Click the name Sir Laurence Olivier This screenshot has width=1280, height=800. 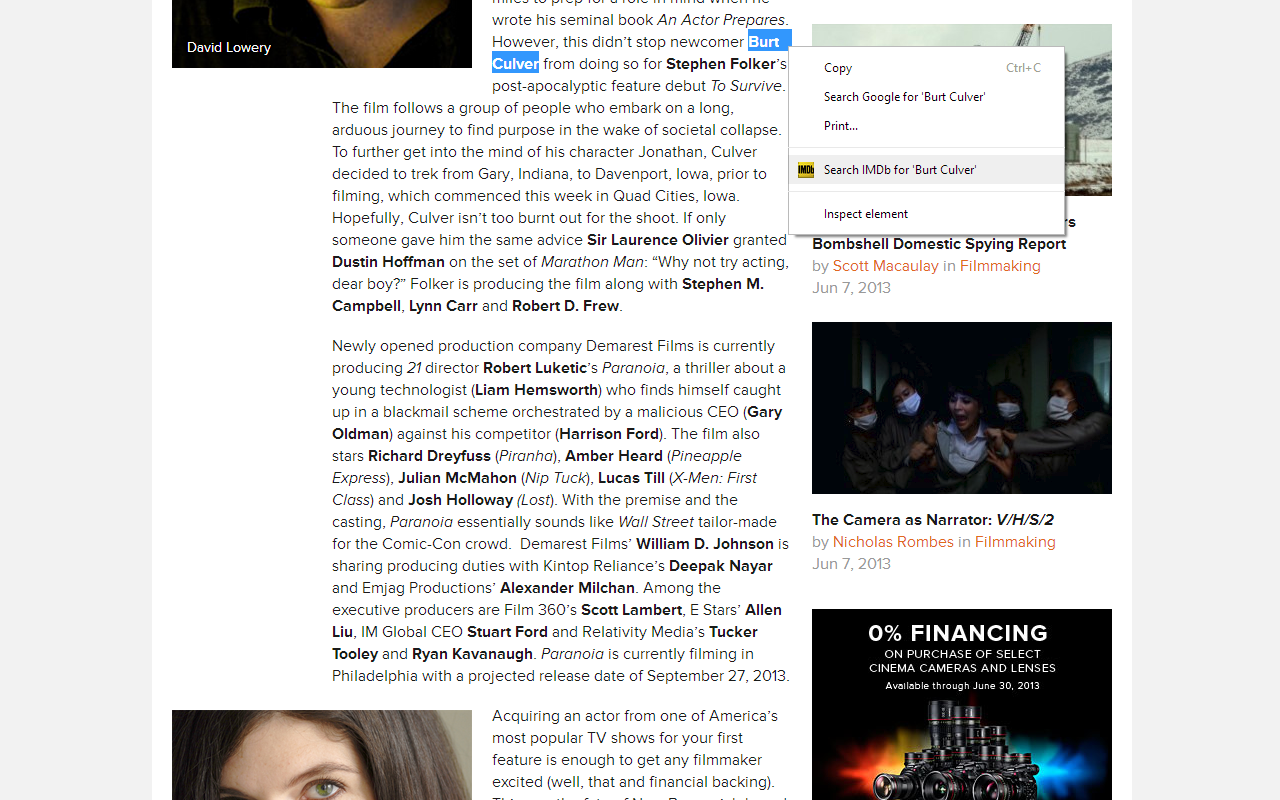pyautogui.click(x=657, y=240)
